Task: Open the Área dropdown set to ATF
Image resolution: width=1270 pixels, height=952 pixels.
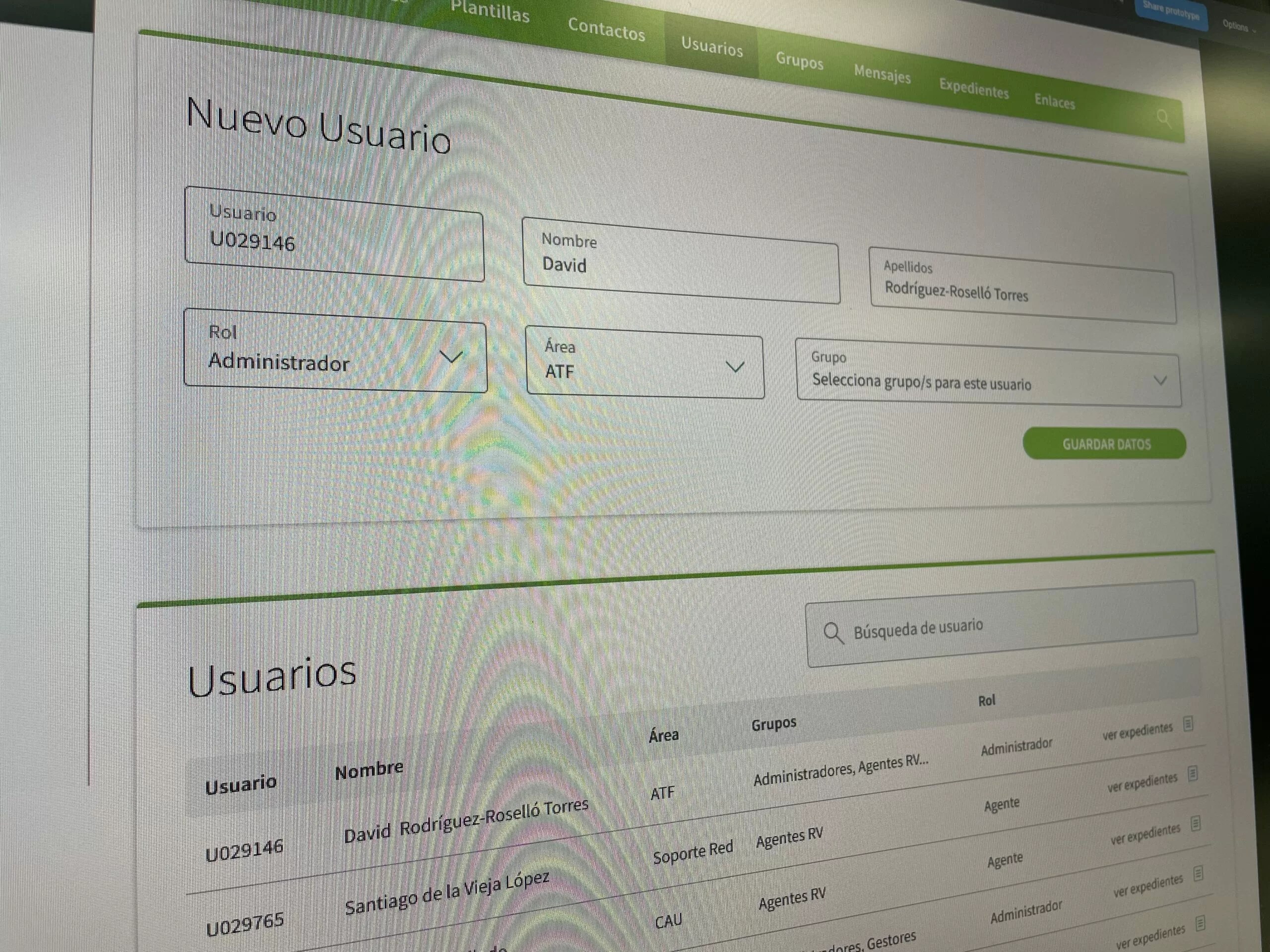Action: [x=735, y=367]
